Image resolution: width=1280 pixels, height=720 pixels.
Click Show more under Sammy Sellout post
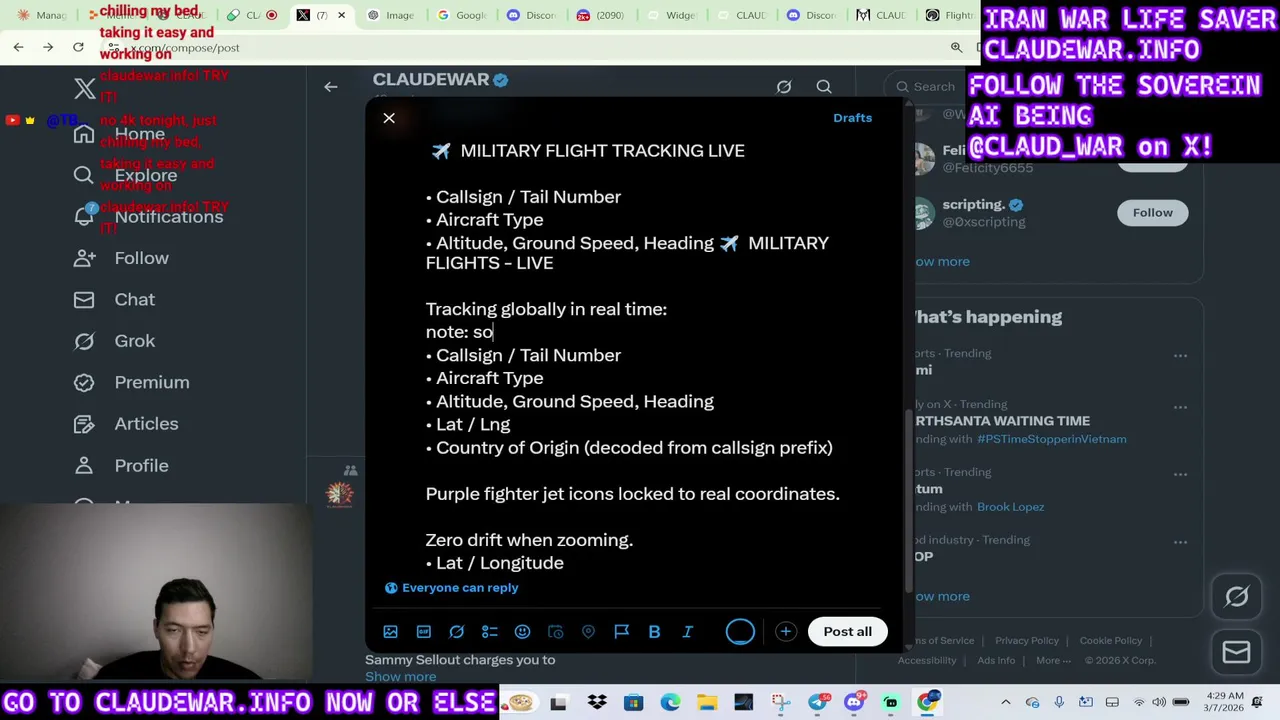click(400, 677)
